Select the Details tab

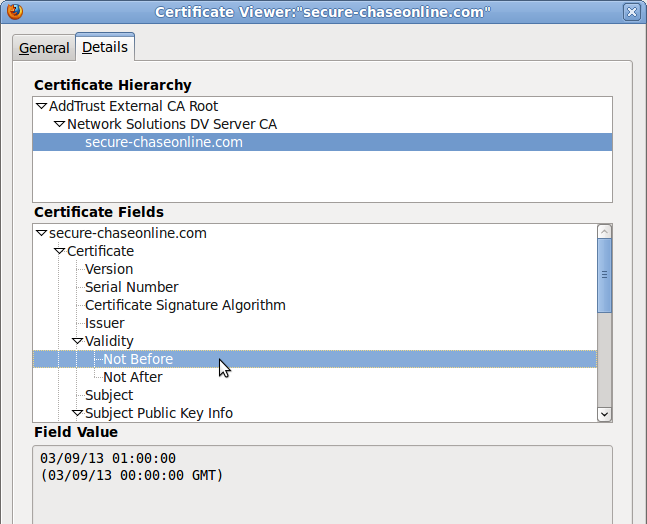[x=105, y=47]
